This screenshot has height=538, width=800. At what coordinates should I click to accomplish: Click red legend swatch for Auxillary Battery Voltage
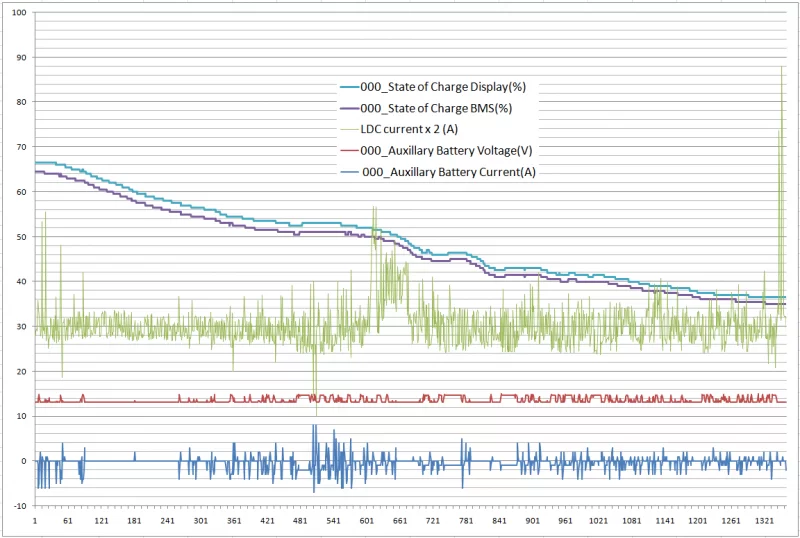(x=348, y=150)
